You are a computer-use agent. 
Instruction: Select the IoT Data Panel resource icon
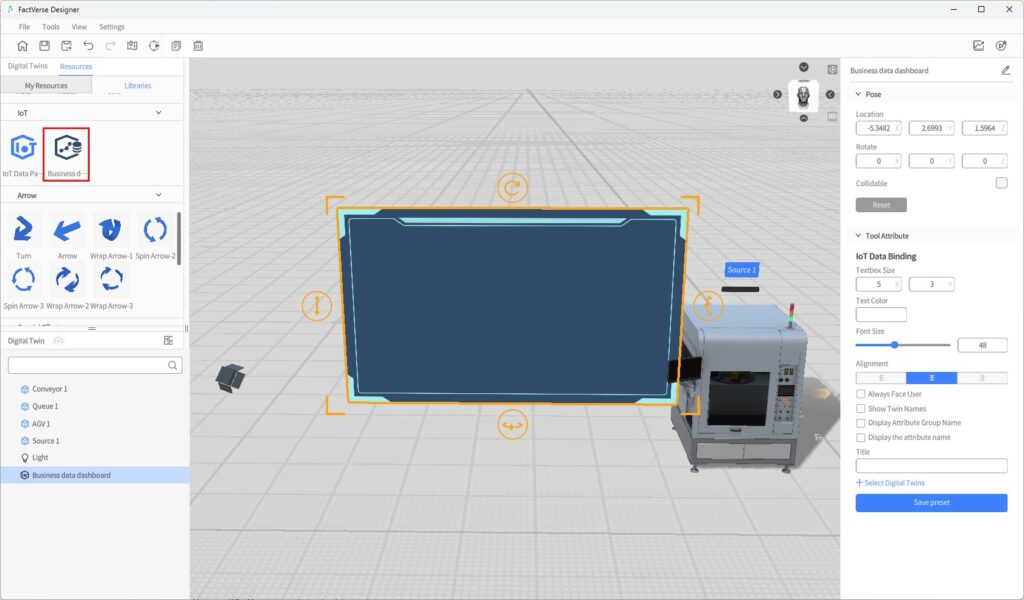[x=23, y=149]
